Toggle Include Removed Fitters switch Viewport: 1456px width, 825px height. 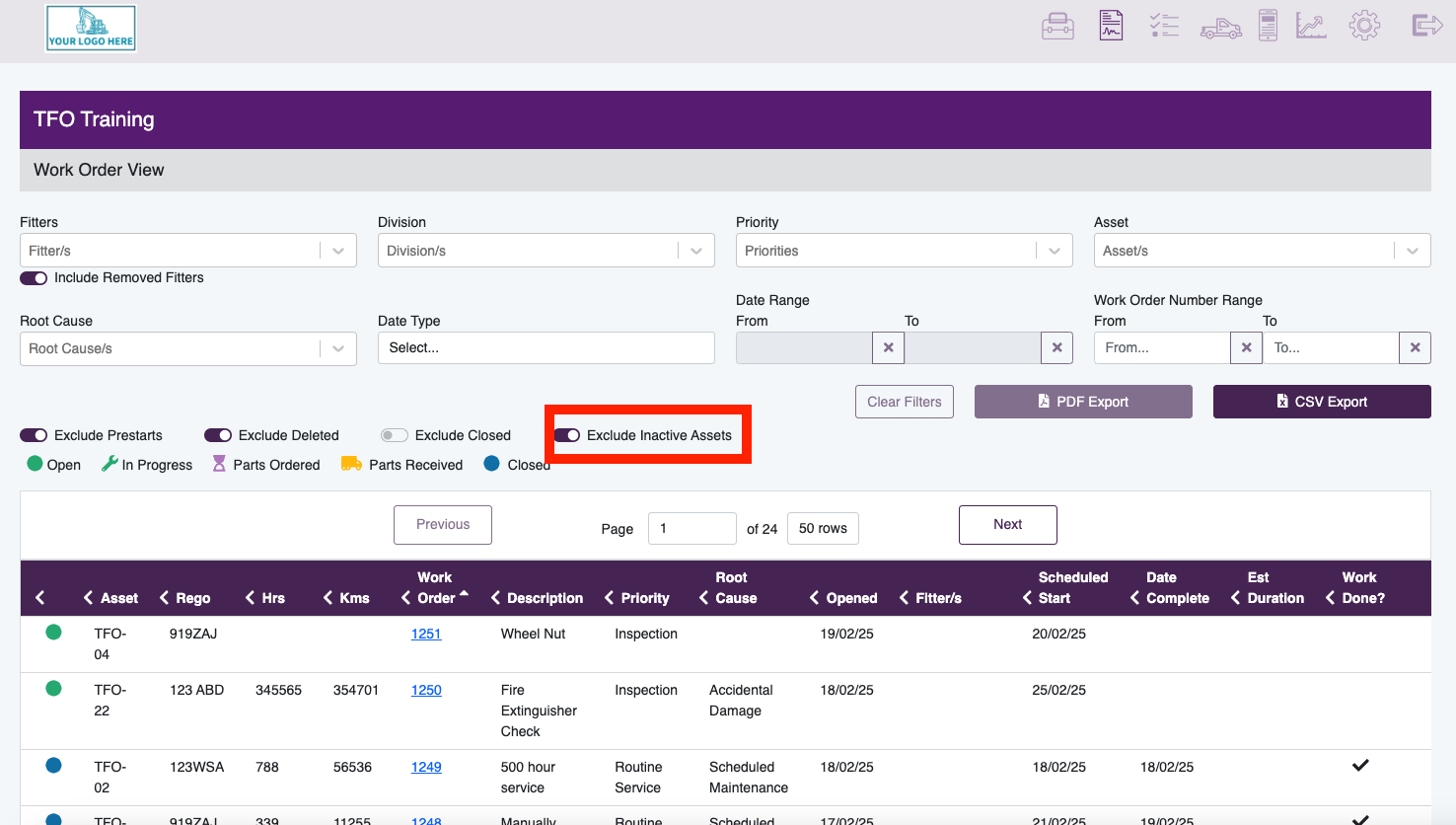click(x=34, y=278)
